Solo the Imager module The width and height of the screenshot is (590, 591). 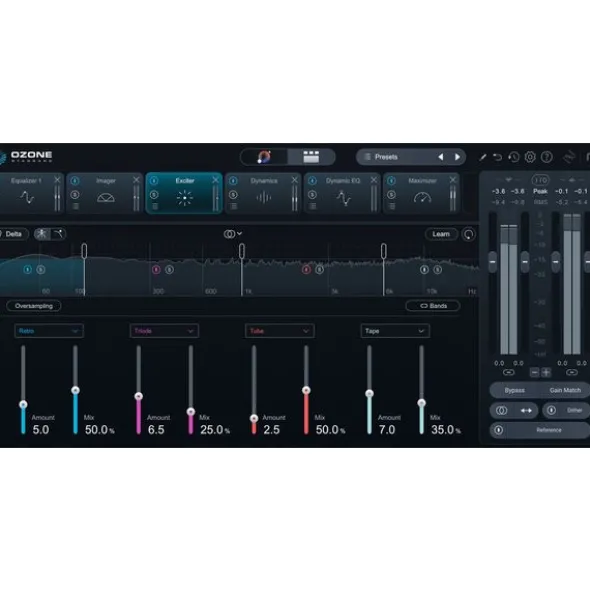point(75,195)
